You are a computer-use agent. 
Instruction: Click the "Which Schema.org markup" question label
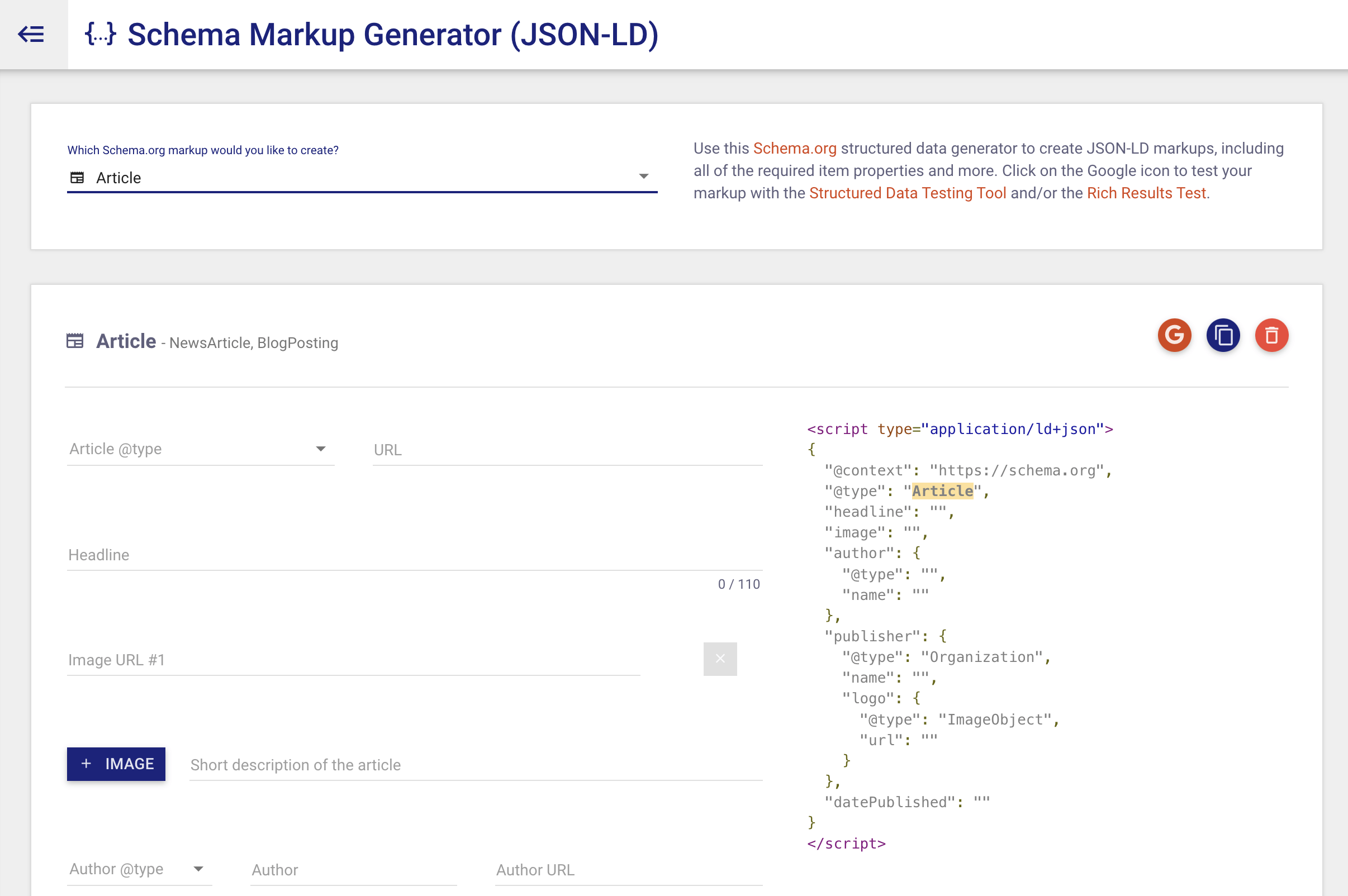pyautogui.click(x=203, y=150)
